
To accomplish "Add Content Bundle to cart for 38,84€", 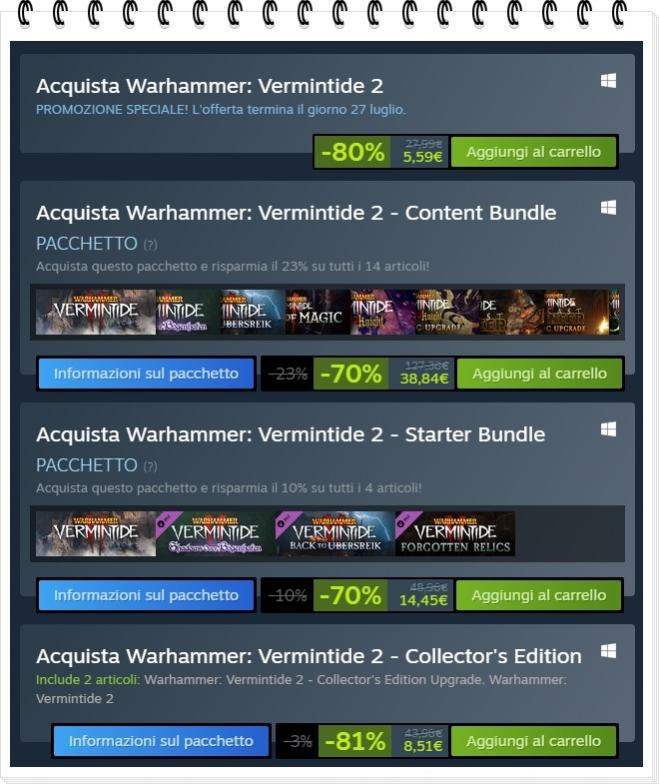I will 540,374.
